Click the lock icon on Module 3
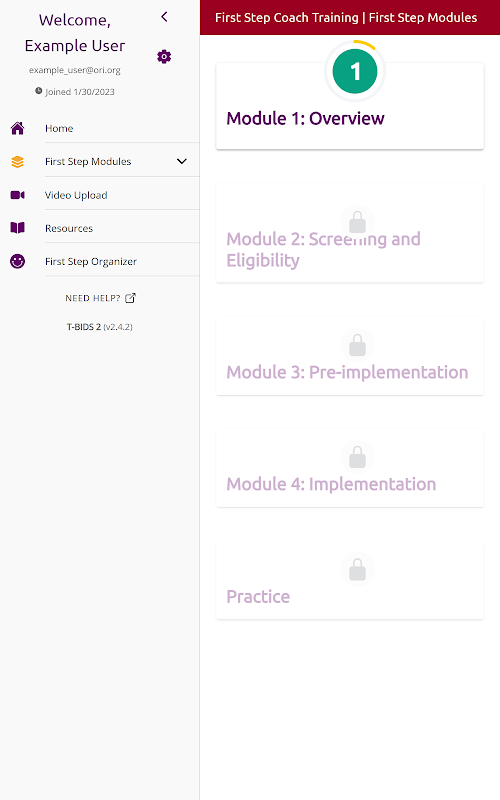The width and height of the screenshot is (500, 800). [357, 345]
